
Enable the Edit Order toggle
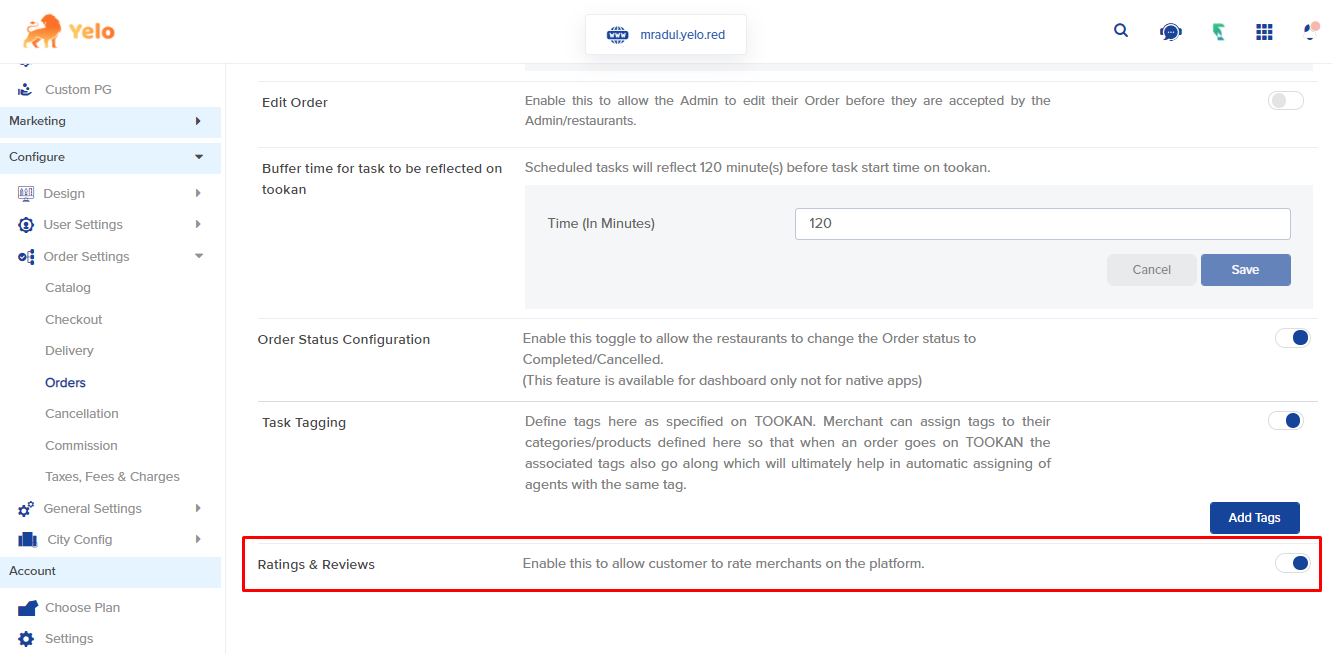pyautogui.click(x=1285, y=100)
